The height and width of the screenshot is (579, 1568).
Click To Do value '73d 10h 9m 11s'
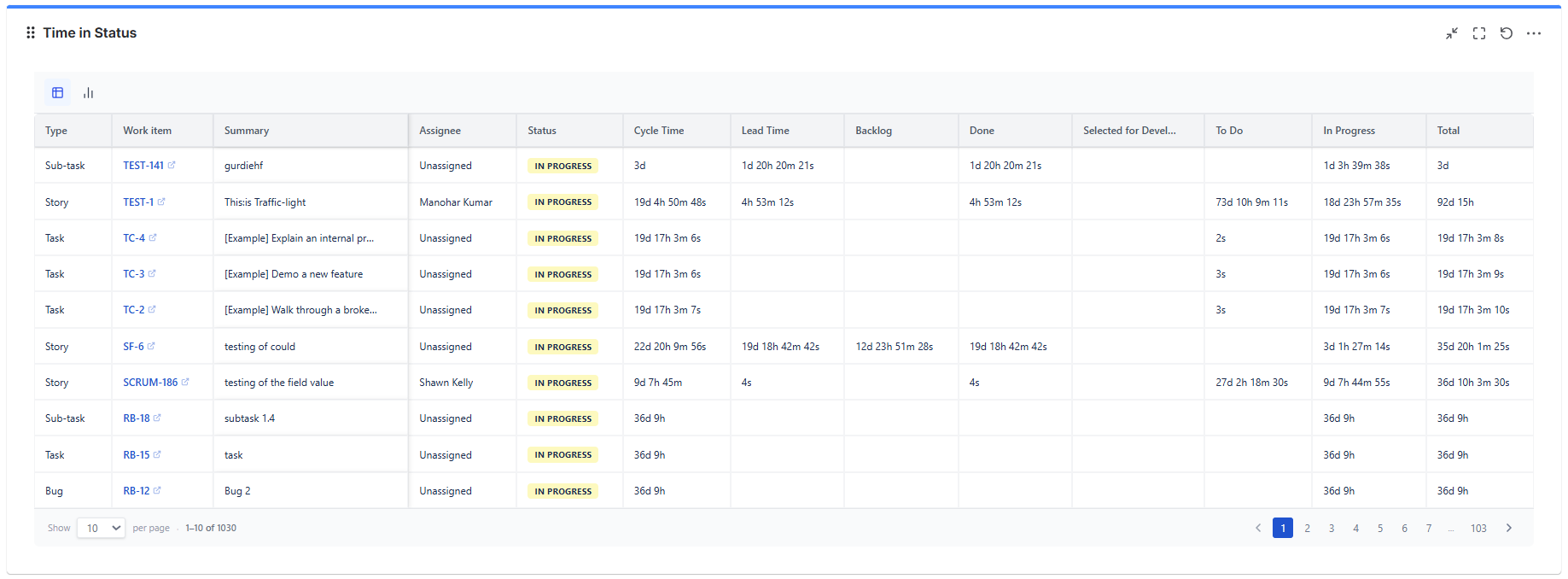pyautogui.click(x=1251, y=202)
